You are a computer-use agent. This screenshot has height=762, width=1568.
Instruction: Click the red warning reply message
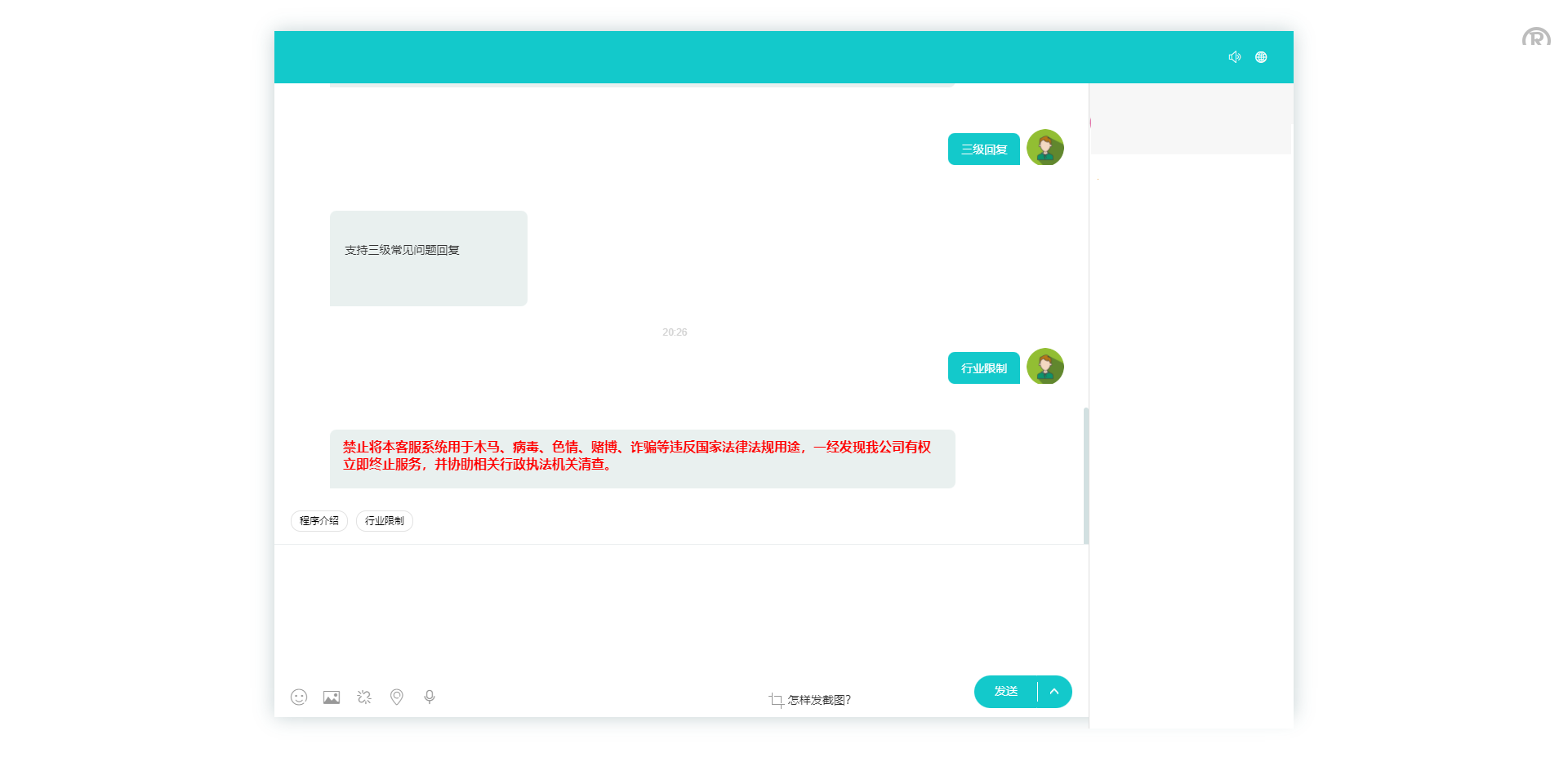coord(642,457)
